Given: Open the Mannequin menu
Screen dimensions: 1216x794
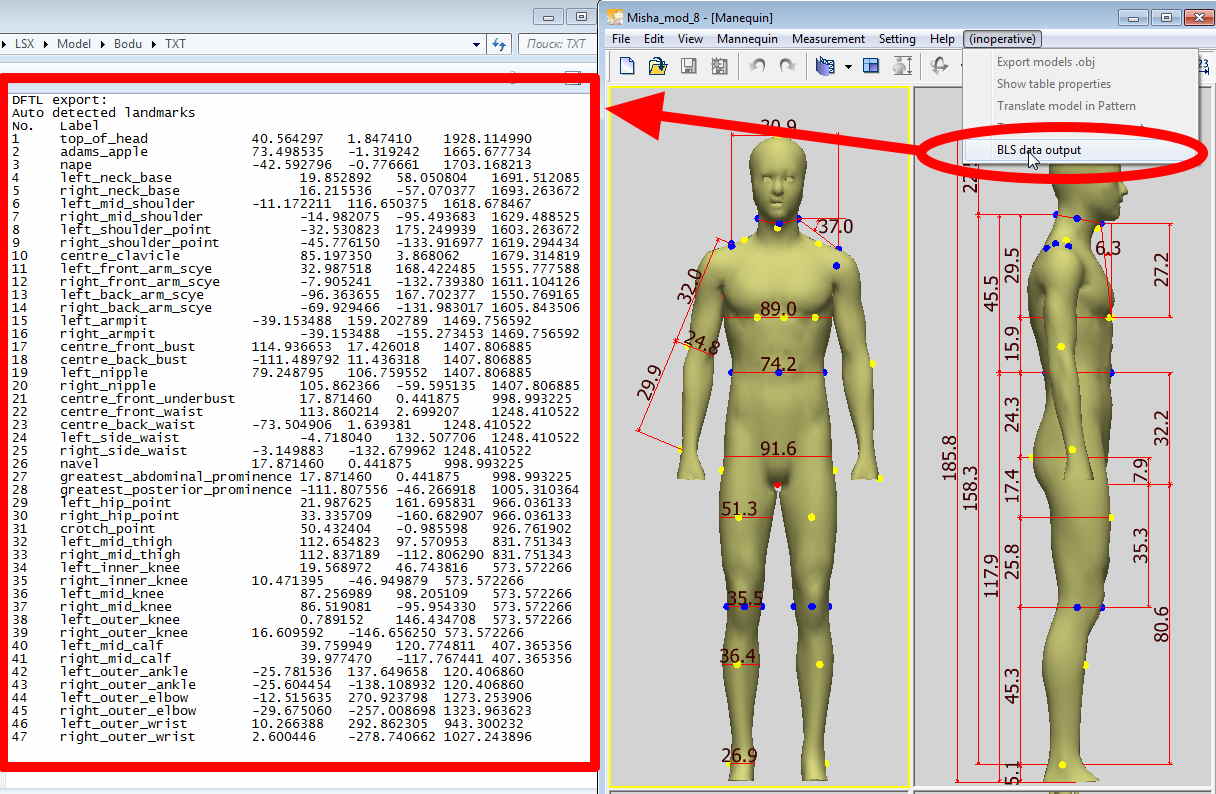Looking at the screenshot, I should (x=747, y=39).
